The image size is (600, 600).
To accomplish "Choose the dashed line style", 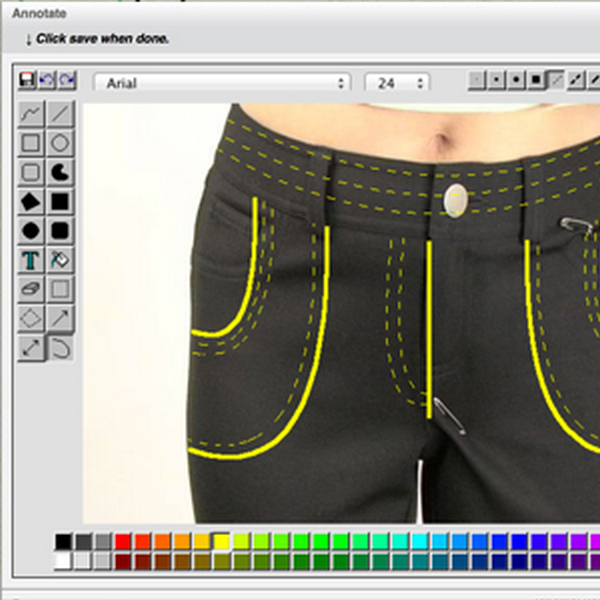I will click(x=576, y=80).
